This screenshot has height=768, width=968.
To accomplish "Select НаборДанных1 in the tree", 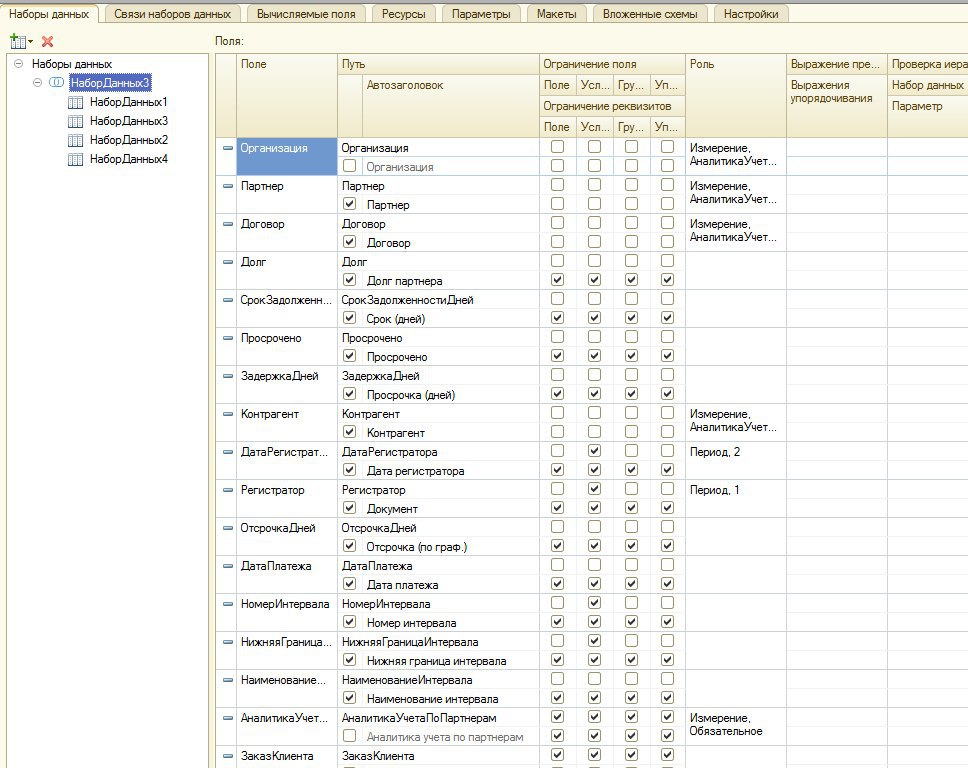I will click(128, 102).
